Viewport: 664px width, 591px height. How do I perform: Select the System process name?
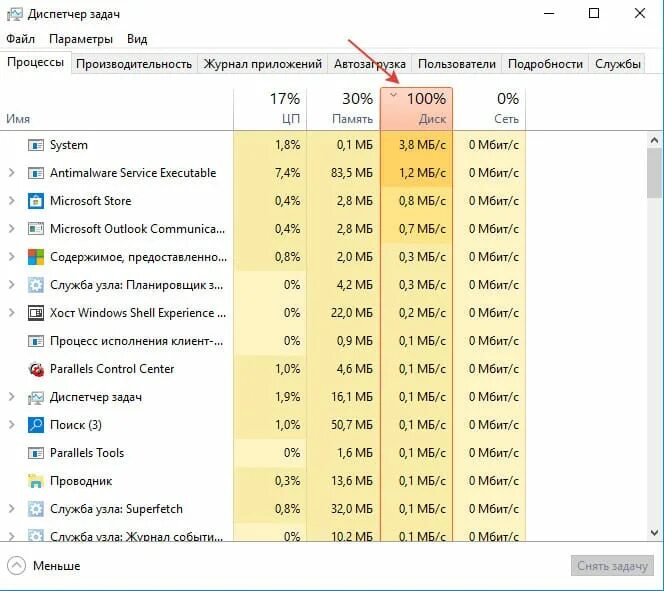(x=69, y=145)
